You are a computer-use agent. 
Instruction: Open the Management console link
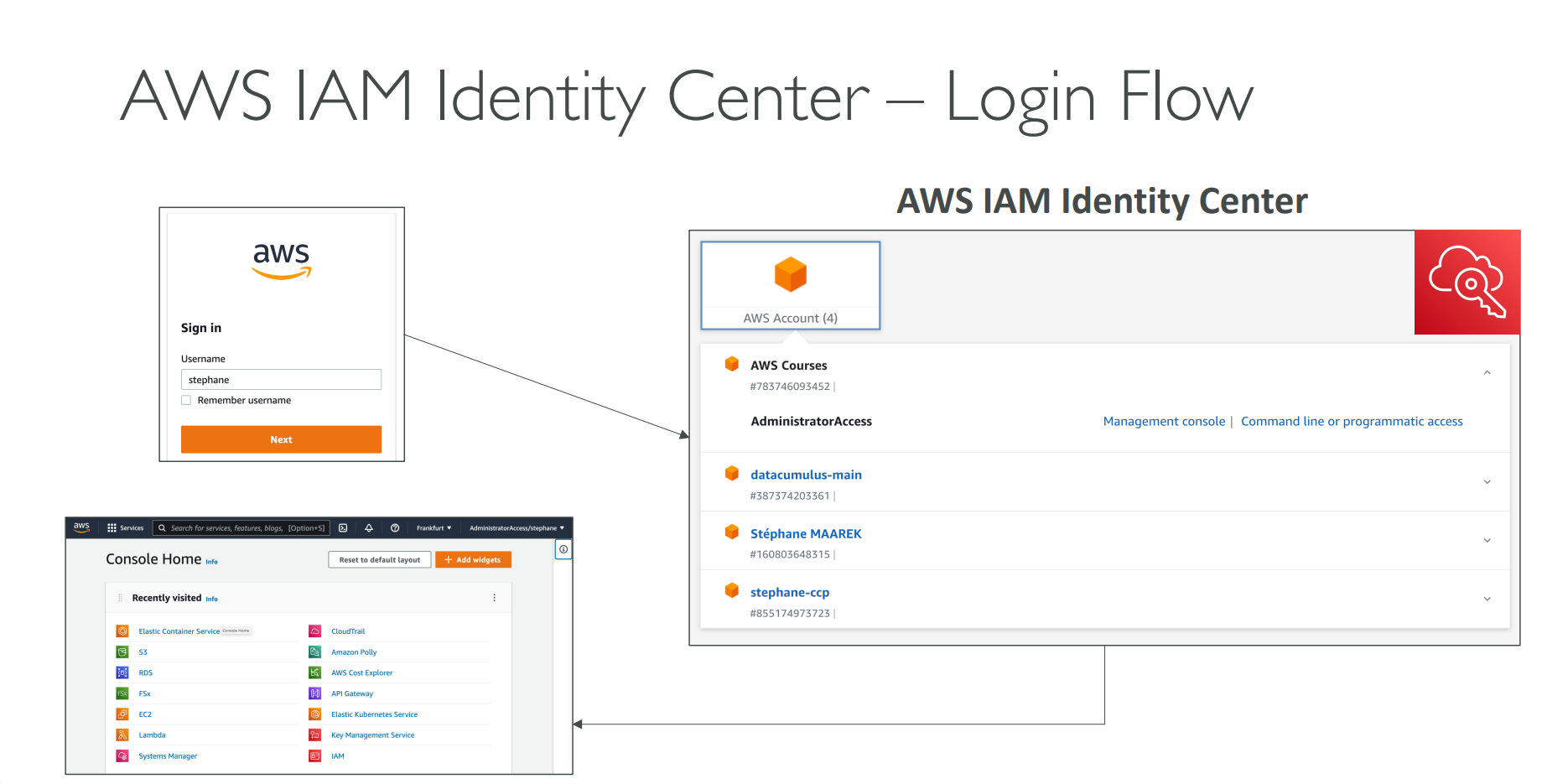[x=1164, y=422]
